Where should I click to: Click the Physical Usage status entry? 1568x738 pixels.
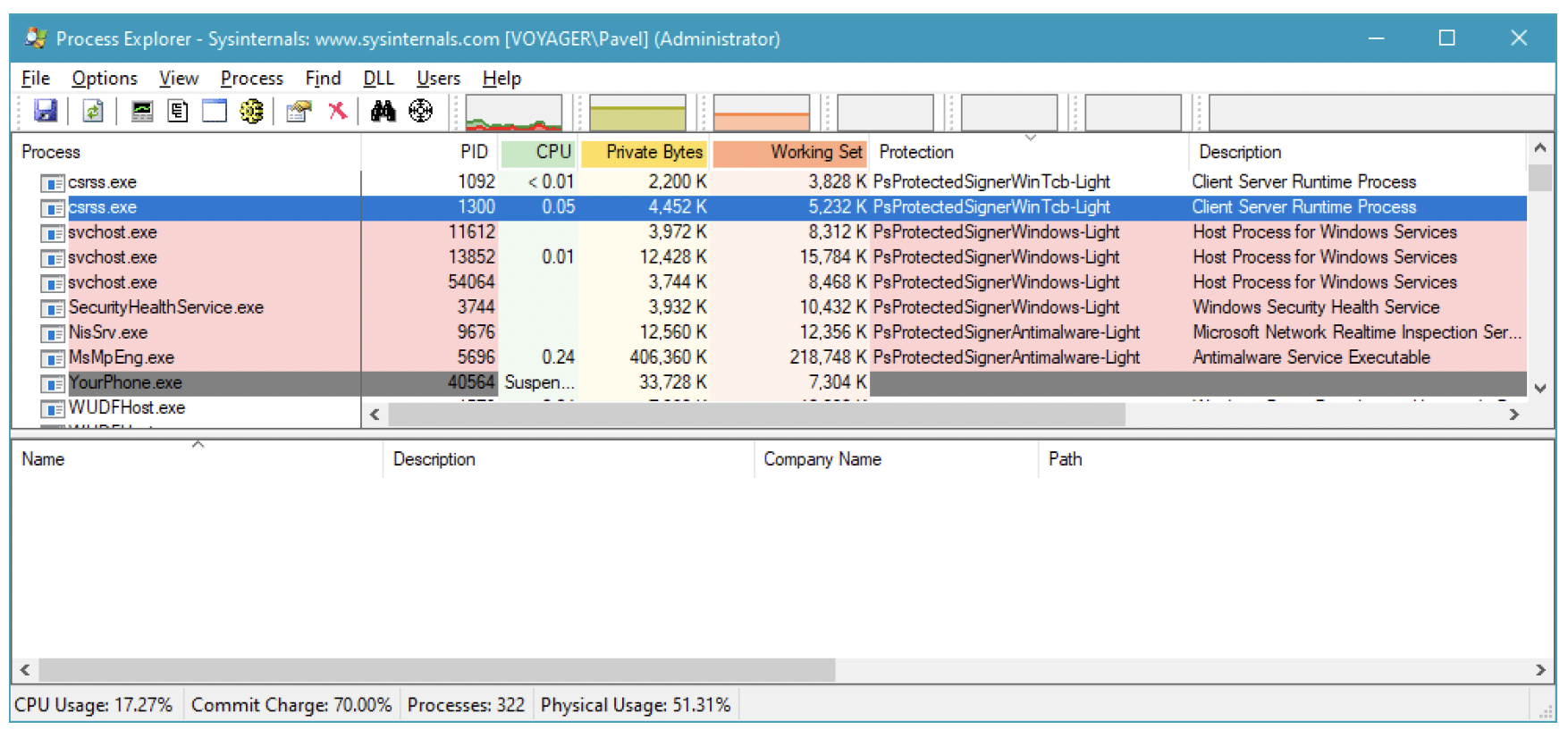pos(636,705)
